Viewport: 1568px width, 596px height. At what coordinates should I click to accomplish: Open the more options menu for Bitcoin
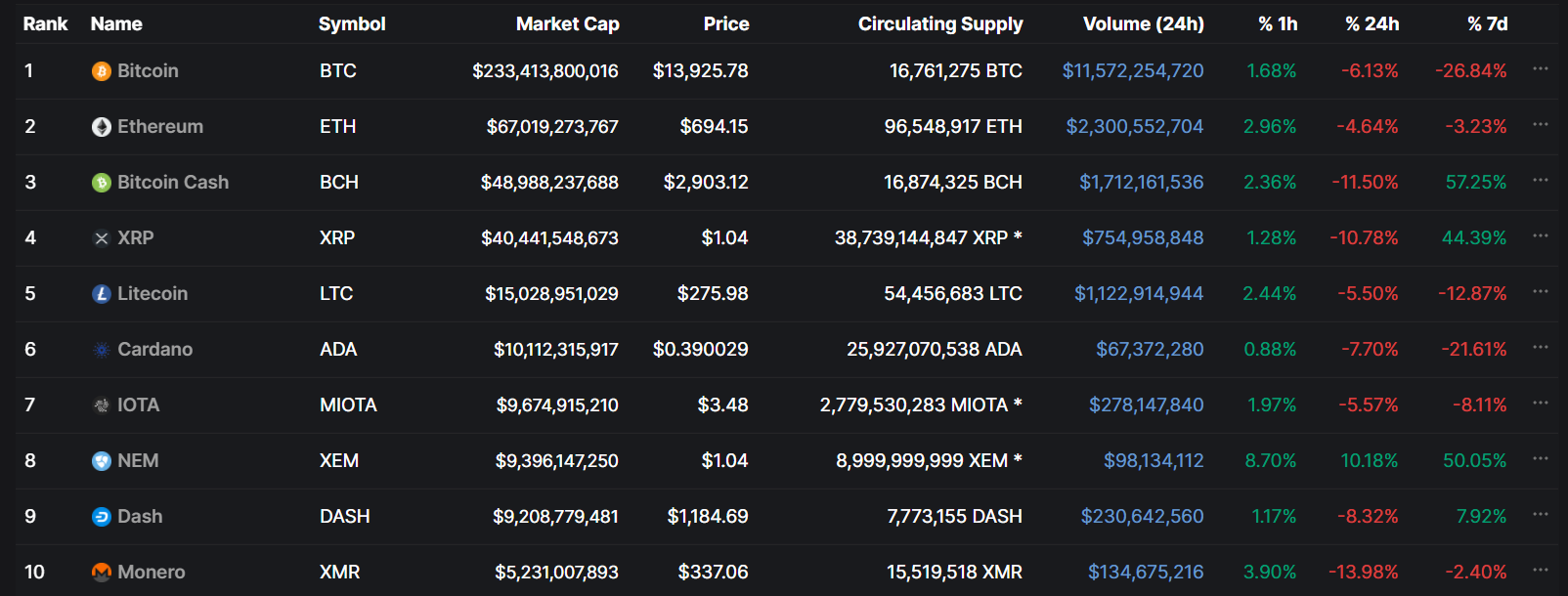[1541, 68]
